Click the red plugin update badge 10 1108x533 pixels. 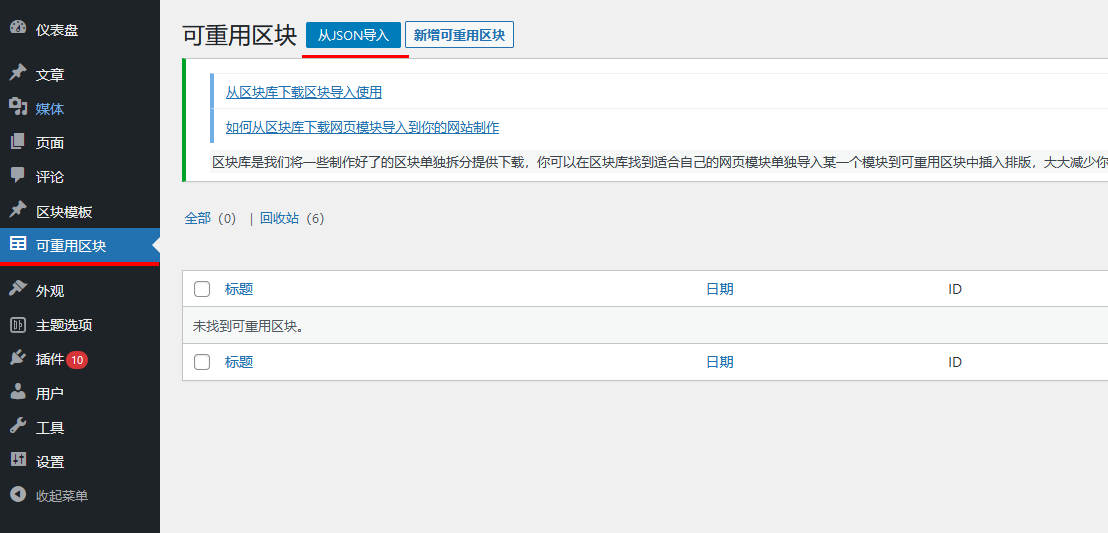click(x=77, y=360)
